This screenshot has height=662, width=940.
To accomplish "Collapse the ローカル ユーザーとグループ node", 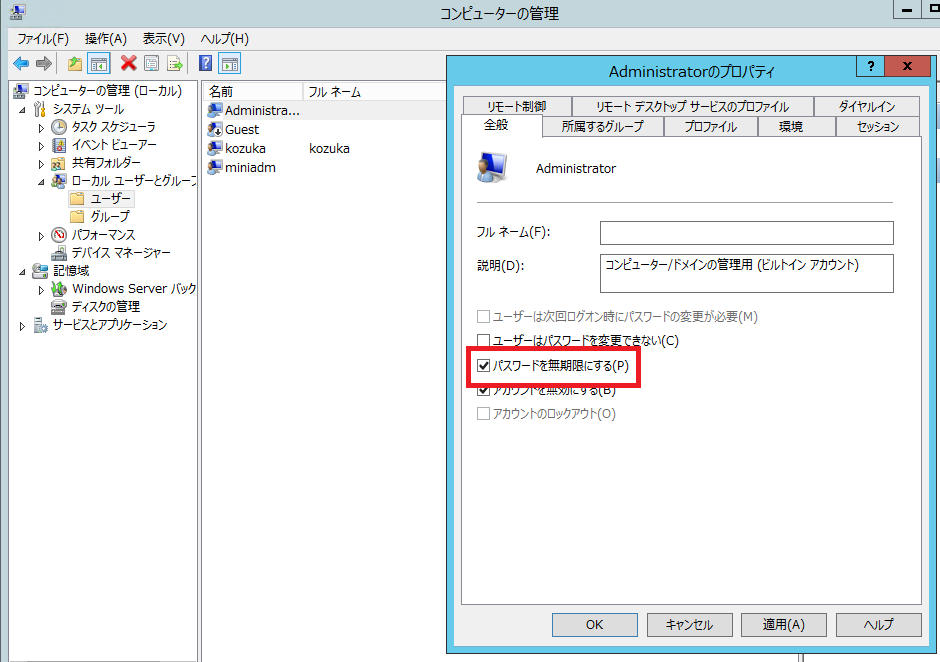I will (41, 181).
